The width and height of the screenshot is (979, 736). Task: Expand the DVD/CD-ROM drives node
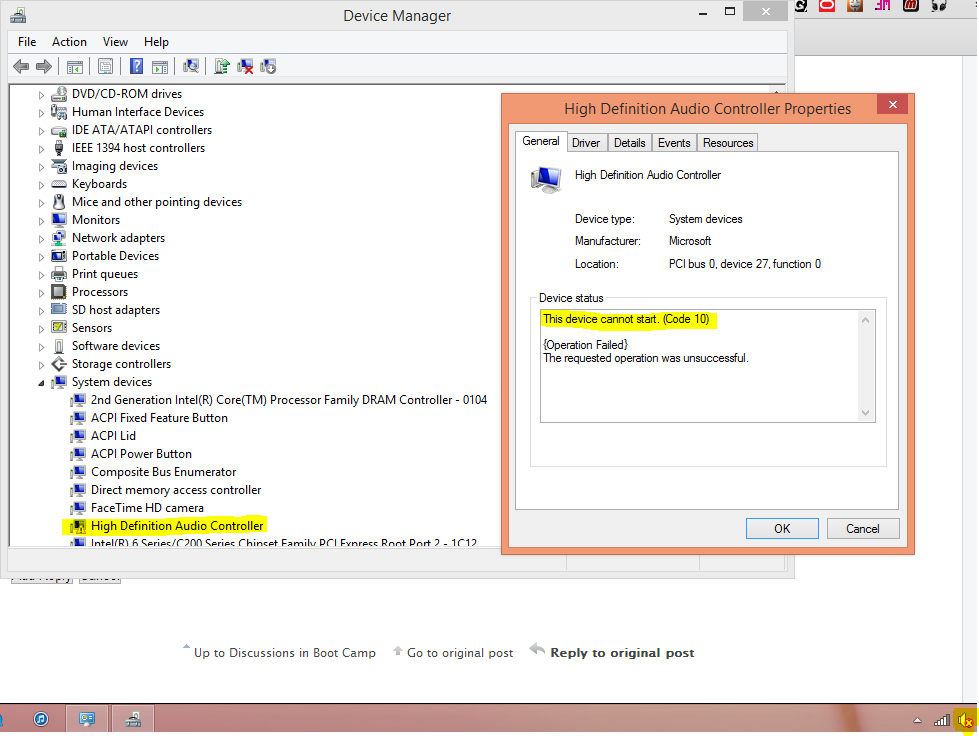[41, 95]
